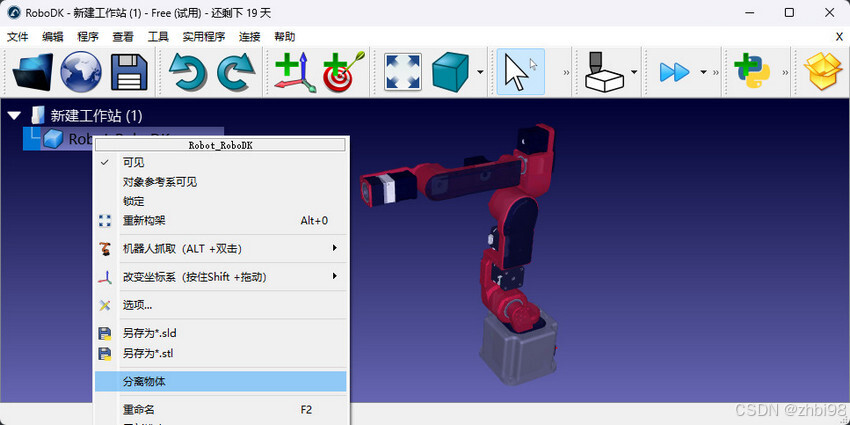Undo the last action
The width and height of the screenshot is (850, 425).
tap(187, 72)
